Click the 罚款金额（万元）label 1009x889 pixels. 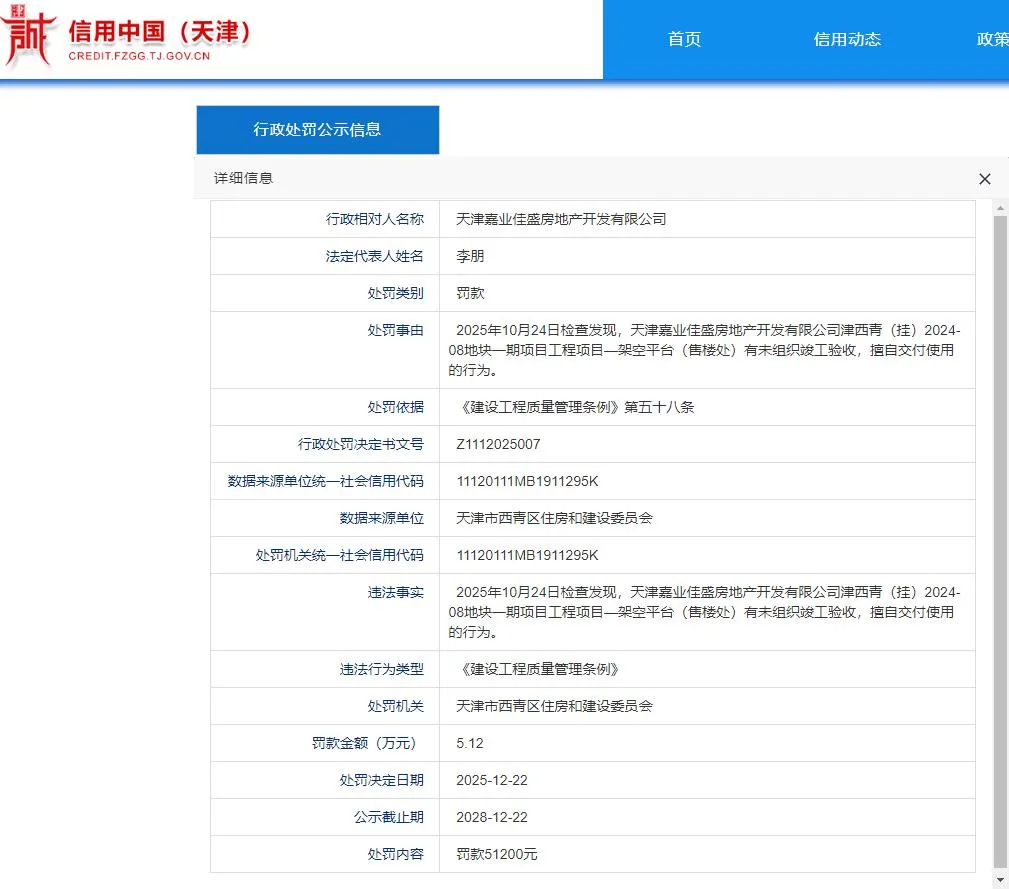point(367,743)
